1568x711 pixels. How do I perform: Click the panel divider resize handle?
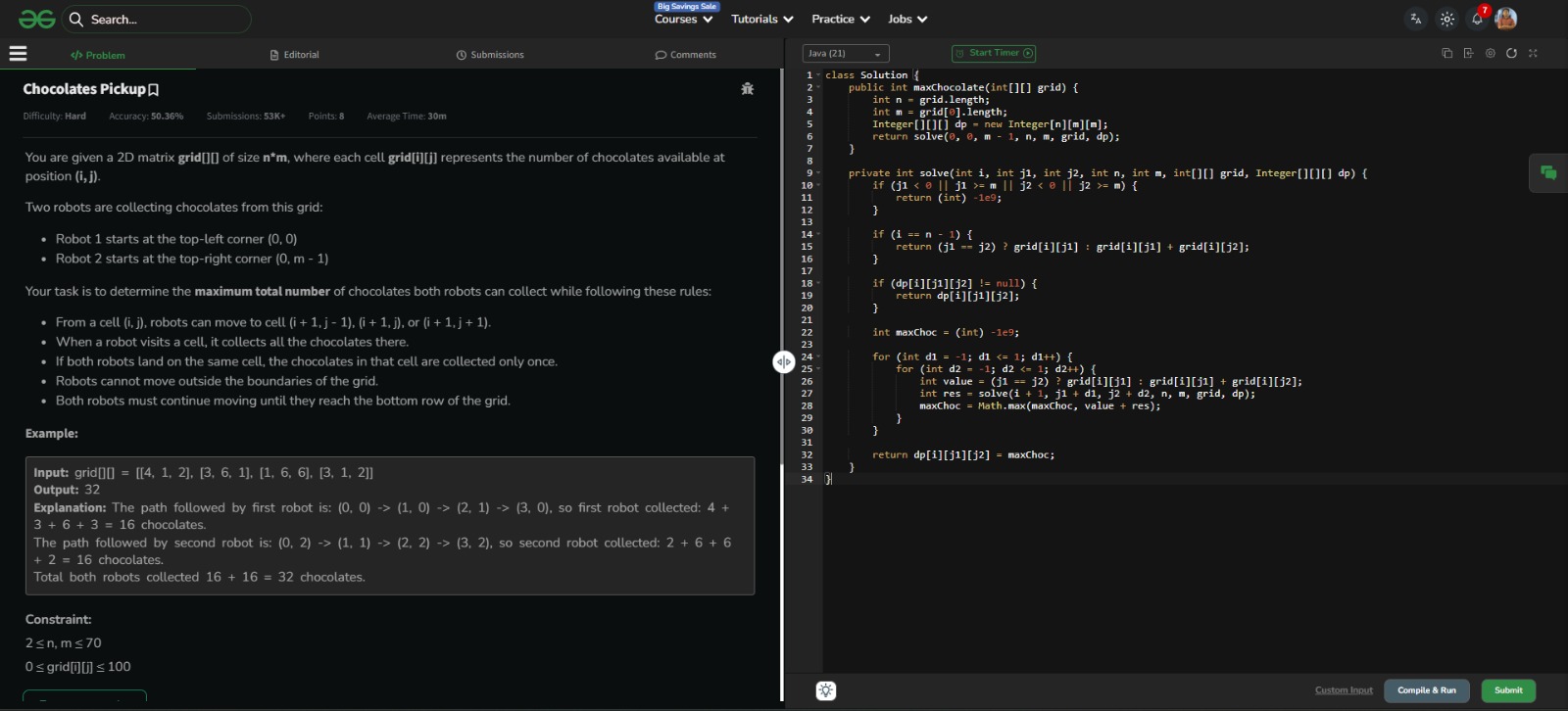[x=783, y=362]
